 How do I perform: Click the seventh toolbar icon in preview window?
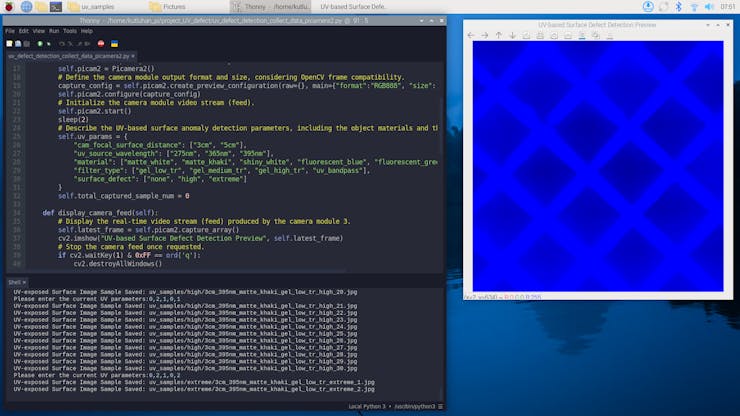pos(554,35)
